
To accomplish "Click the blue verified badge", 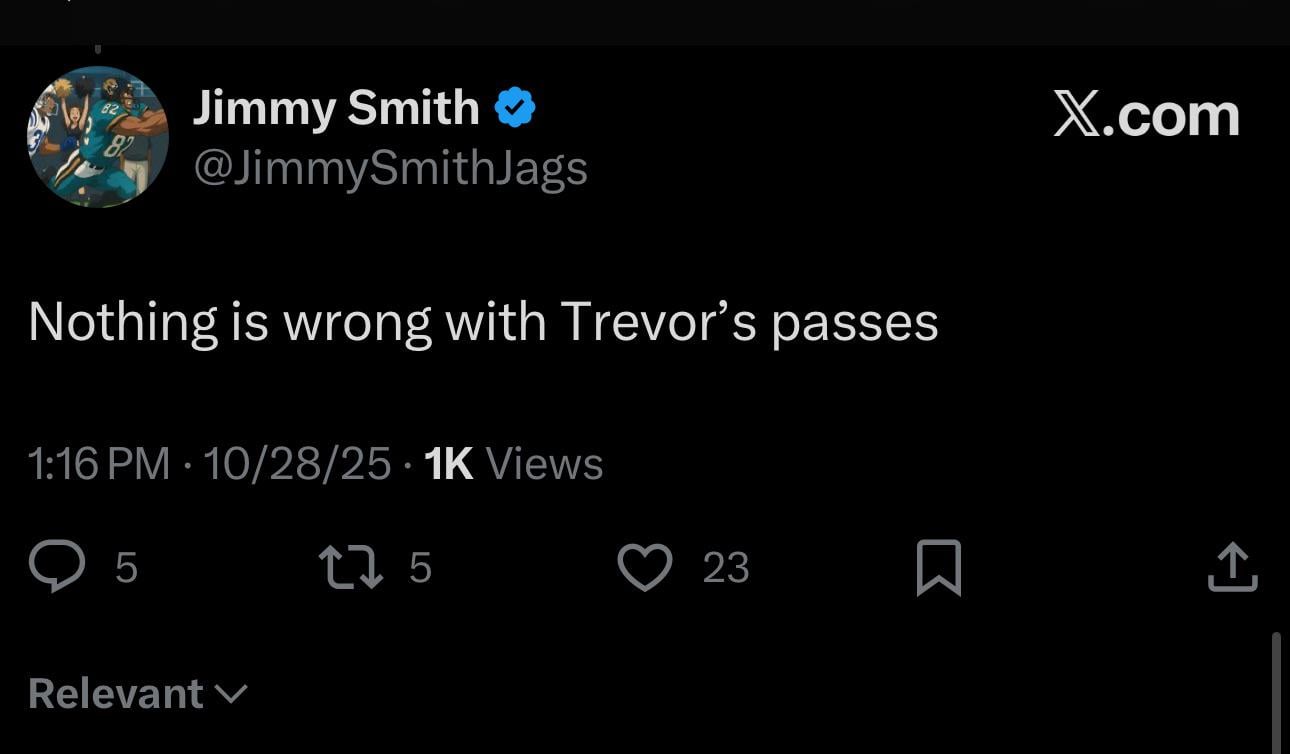I will pyautogui.click(x=516, y=108).
